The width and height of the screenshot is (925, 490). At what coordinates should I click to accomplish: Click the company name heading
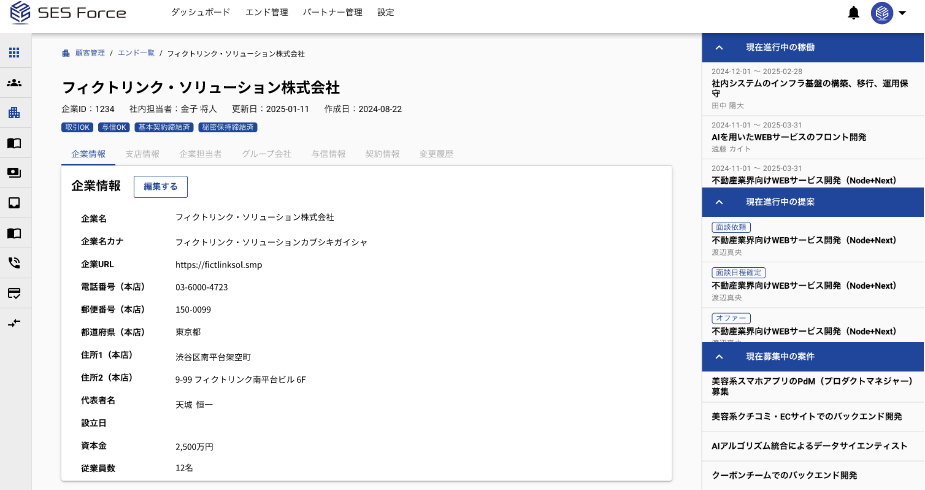pos(201,88)
